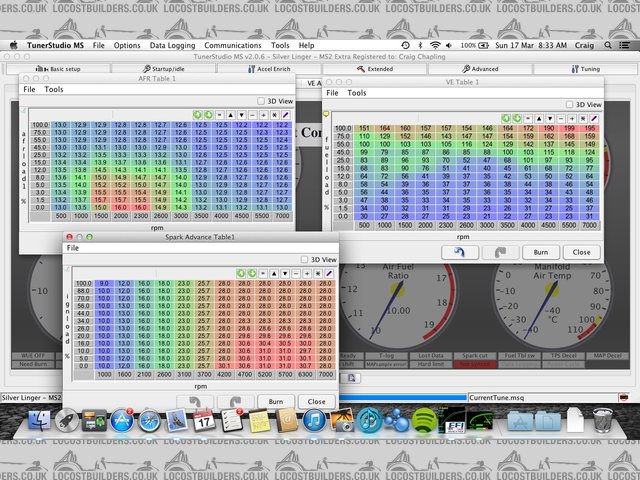The height and width of the screenshot is (480, 640).
Task: Click the black up-arrow icon in AFR Table 1
Action: point(231,115)
